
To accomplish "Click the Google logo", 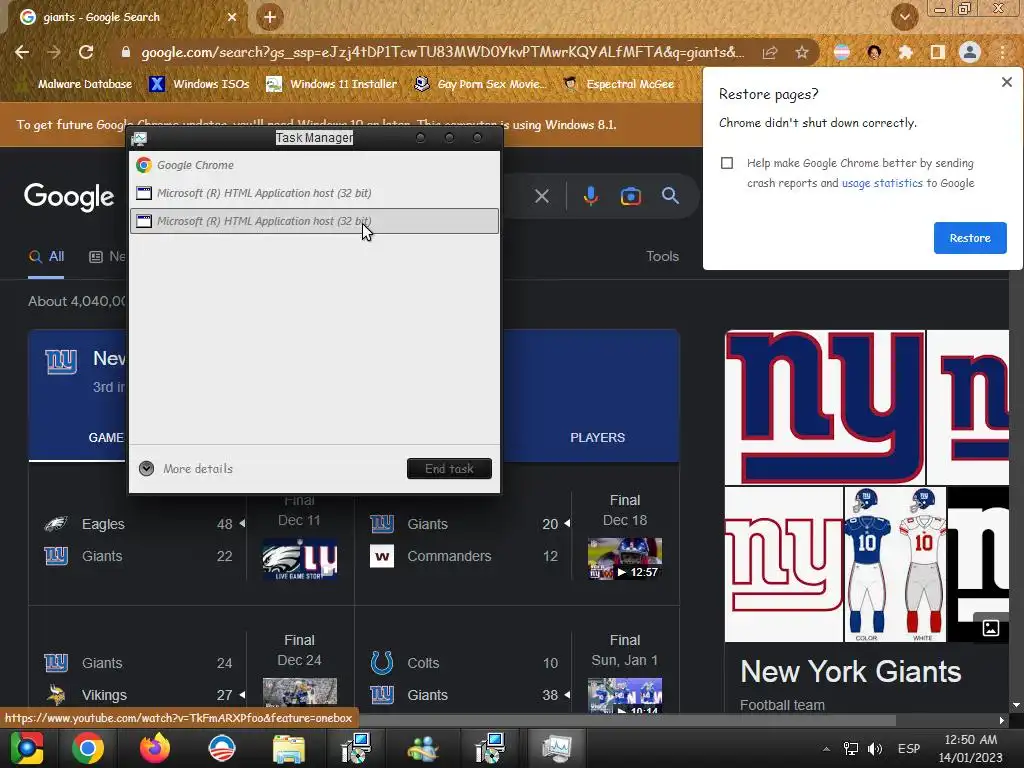I will [69, 197].
